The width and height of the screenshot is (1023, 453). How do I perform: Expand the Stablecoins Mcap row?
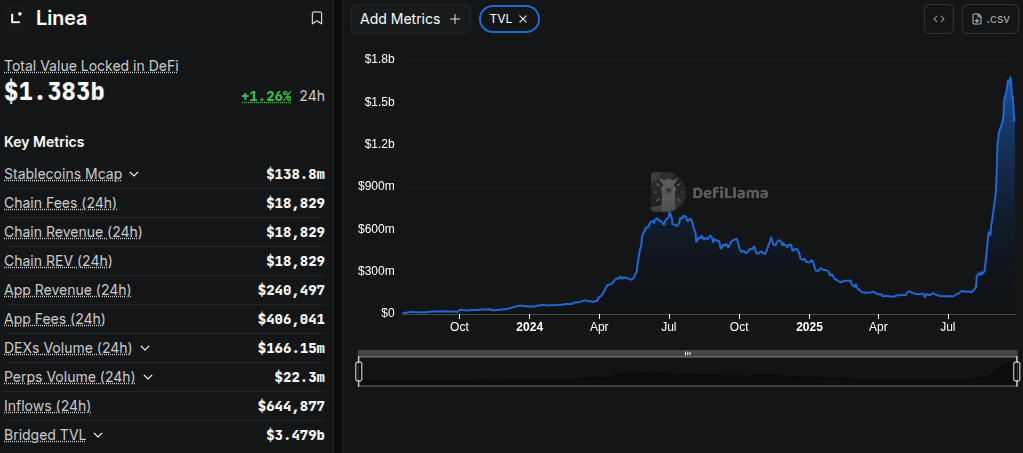pos(134,174)
